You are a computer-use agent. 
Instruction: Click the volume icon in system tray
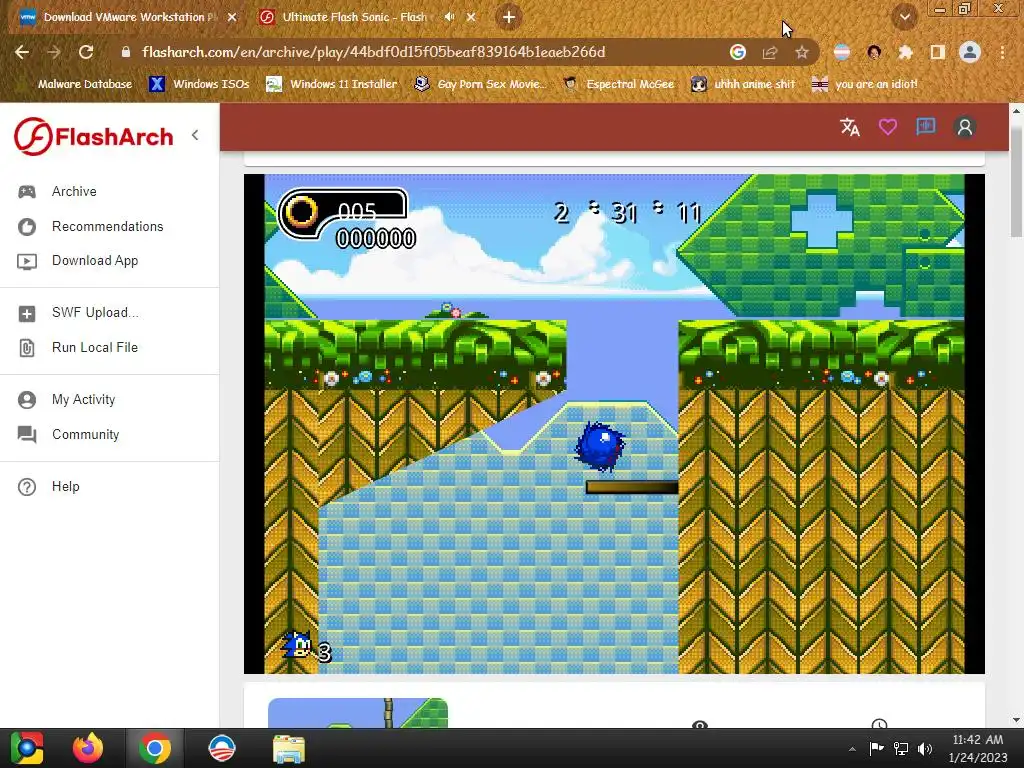click(925, 749)
